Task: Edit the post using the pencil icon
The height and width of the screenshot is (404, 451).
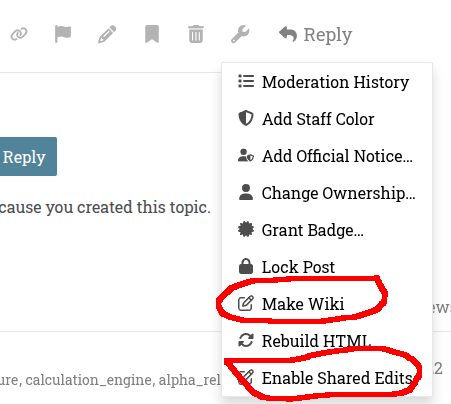Action: click(x=107, y=34)
